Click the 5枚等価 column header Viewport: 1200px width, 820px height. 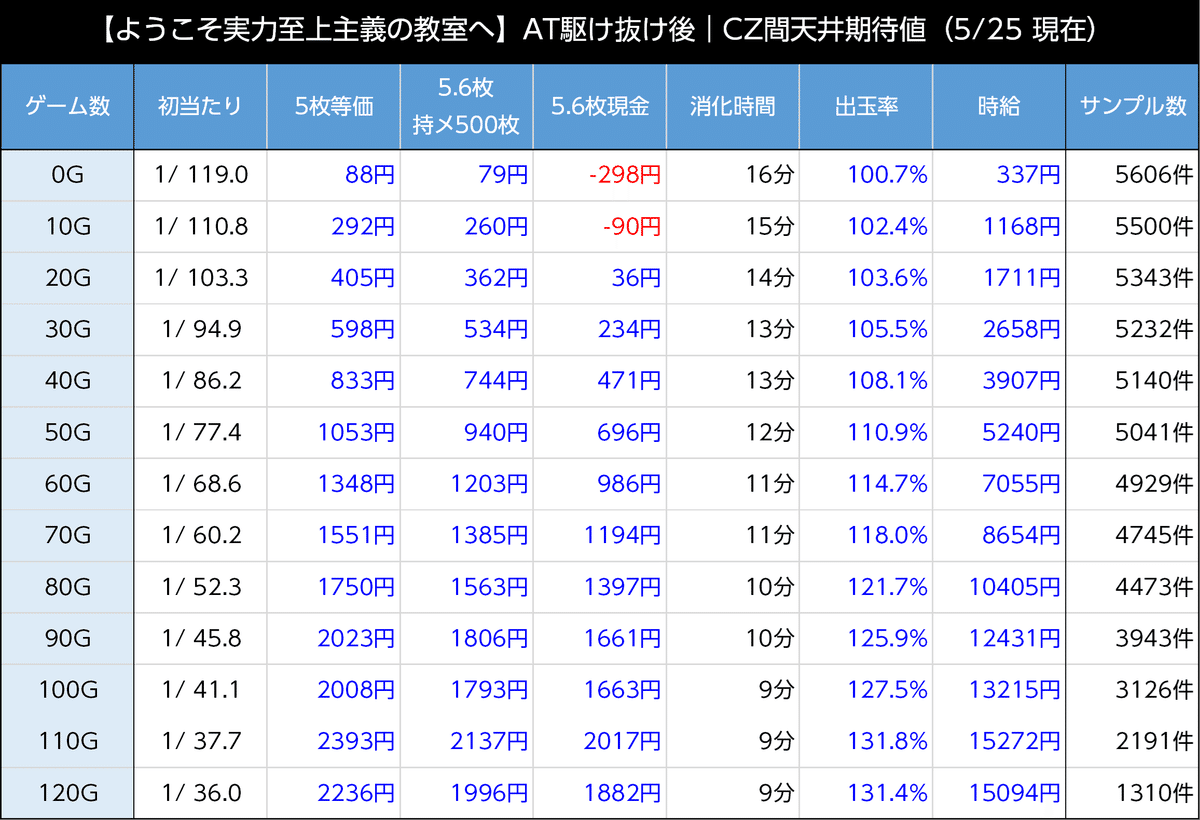pyautogui.click(x=333, y=107)
